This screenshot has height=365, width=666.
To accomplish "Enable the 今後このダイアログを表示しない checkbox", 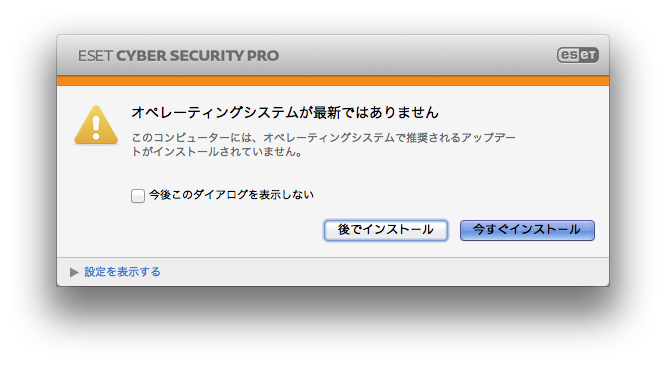I will [x=138, y=195].
